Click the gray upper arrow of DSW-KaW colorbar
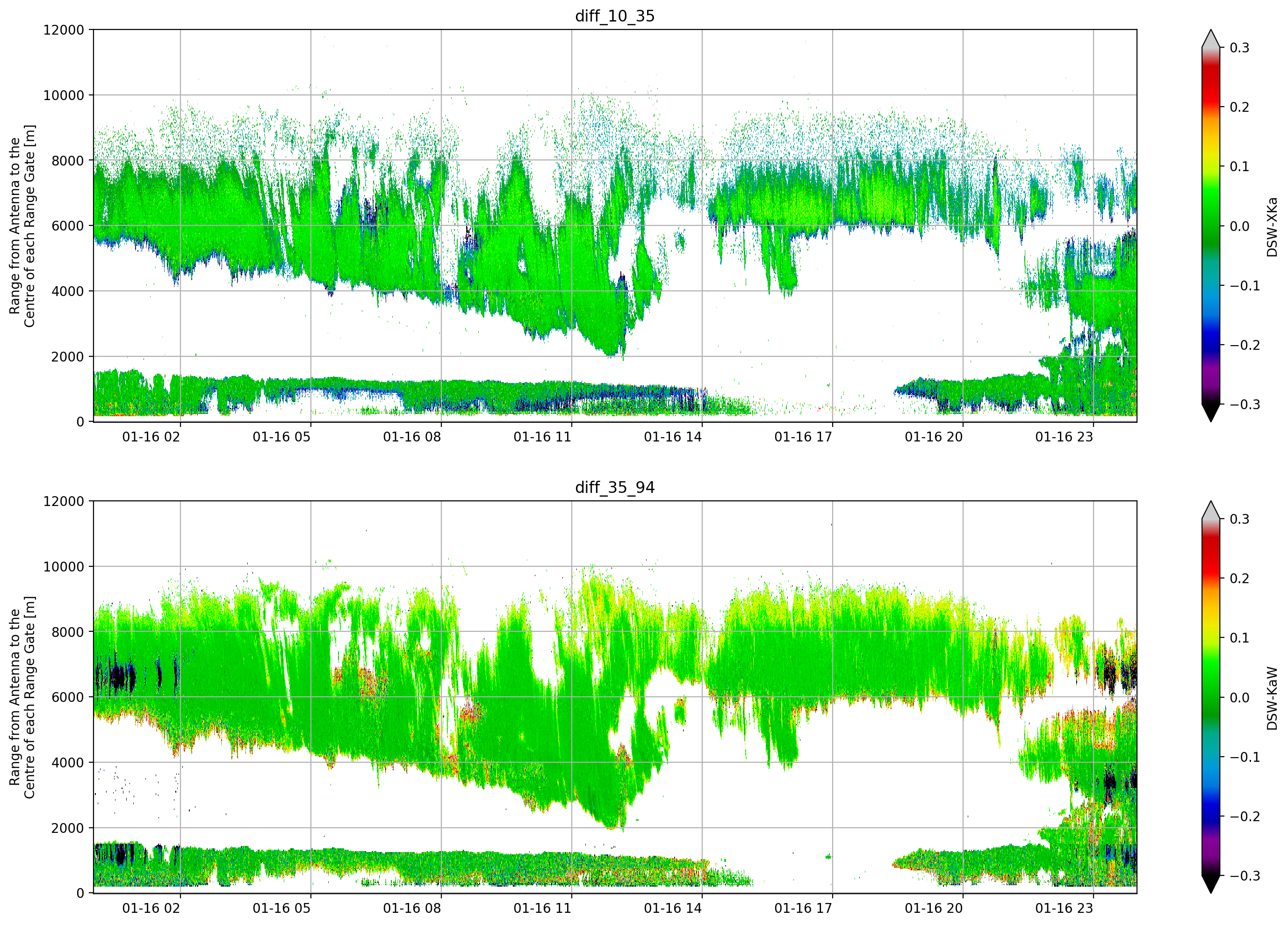 pos(1211,510)
